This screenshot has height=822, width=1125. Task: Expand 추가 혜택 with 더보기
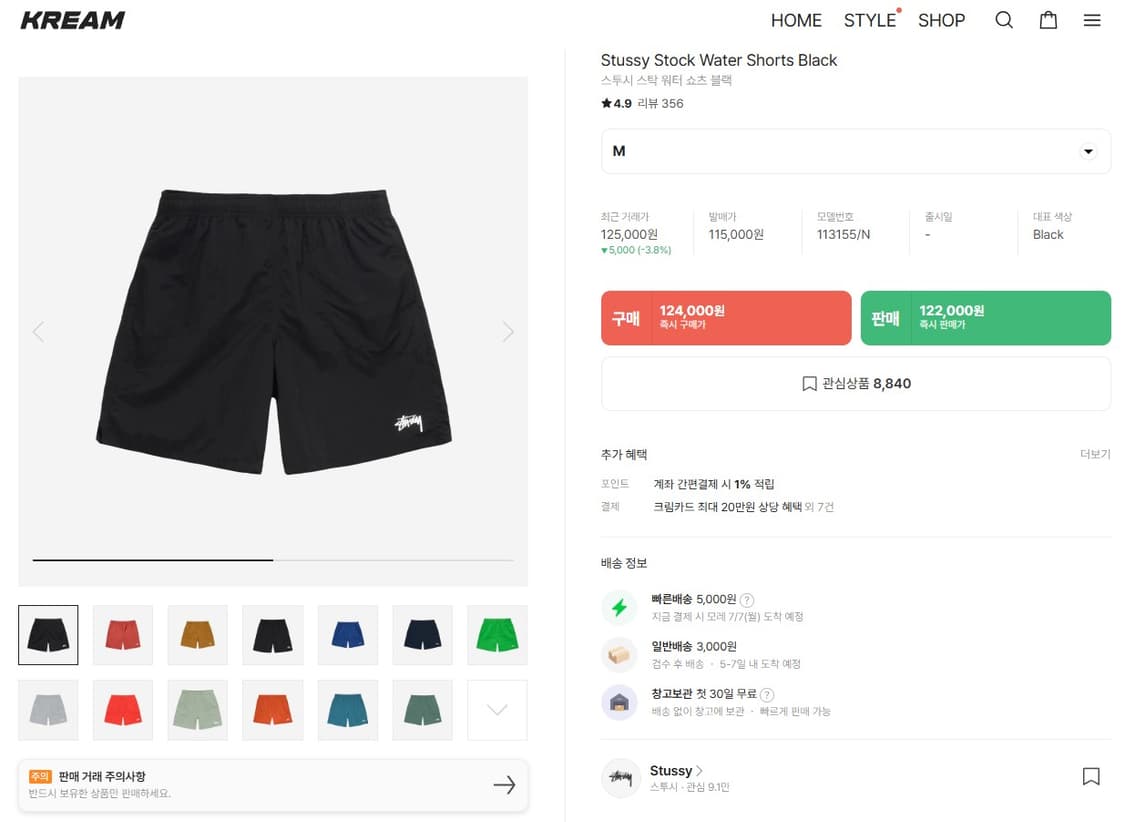coord(1095,454)
